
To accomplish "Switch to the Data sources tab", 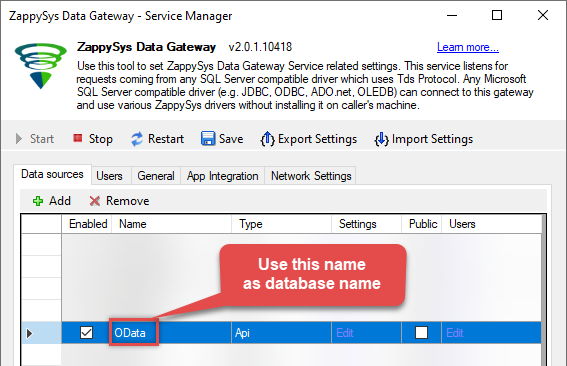I will click(52, 174).
